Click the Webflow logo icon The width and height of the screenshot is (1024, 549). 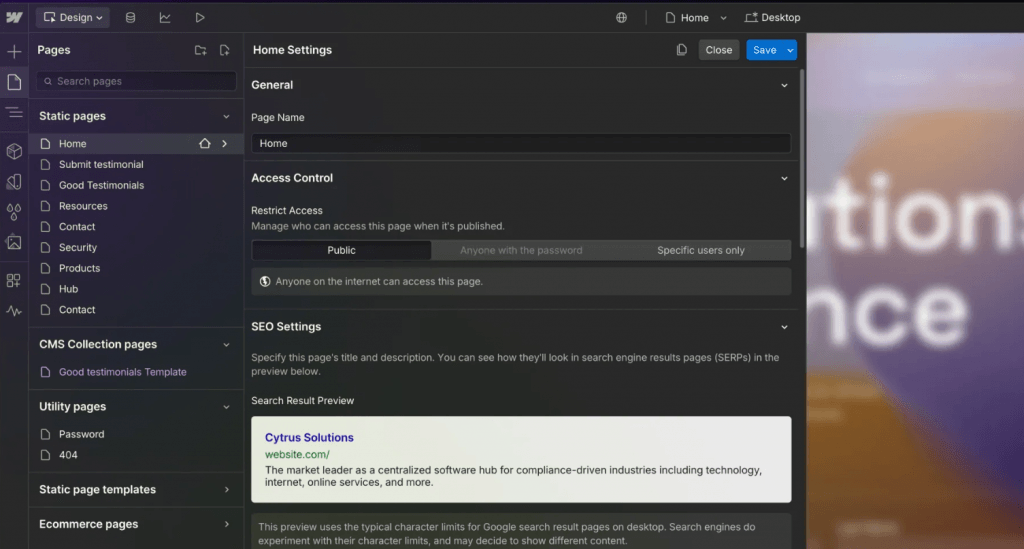click(14, 18)
